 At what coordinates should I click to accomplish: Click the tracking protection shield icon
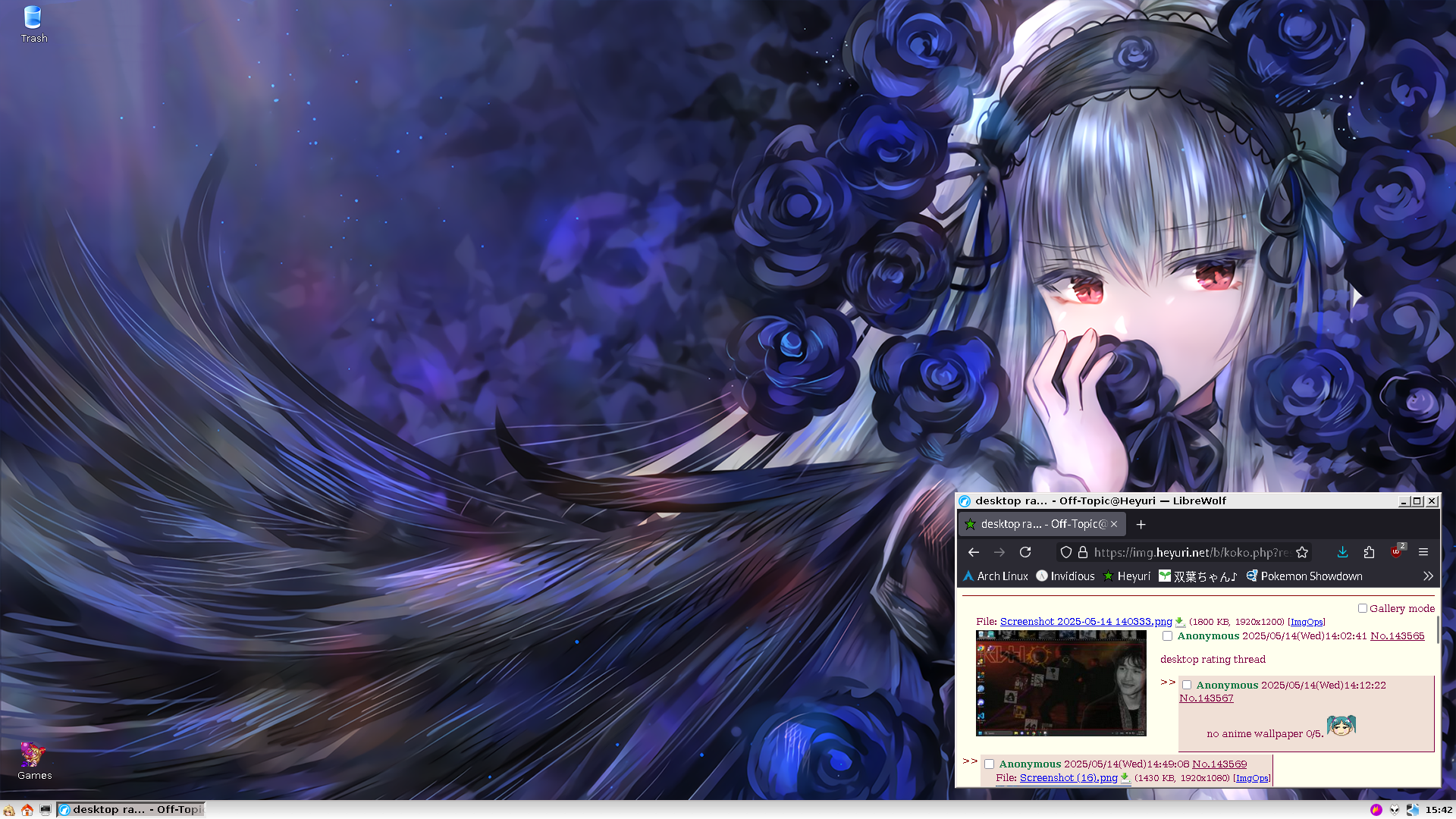click(x=1065, y=552)
